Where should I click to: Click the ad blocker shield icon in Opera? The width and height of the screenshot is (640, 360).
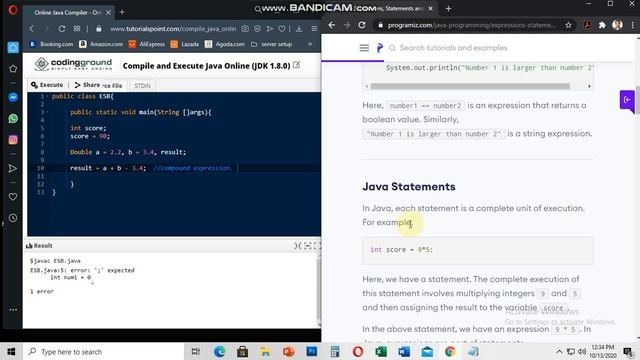tap(258, 29)
